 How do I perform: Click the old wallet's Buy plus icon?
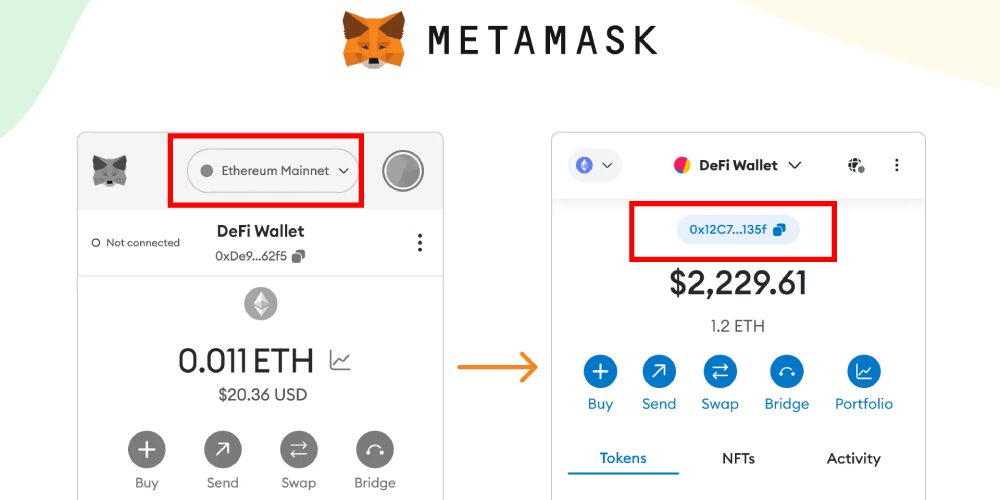pos(146,450)
